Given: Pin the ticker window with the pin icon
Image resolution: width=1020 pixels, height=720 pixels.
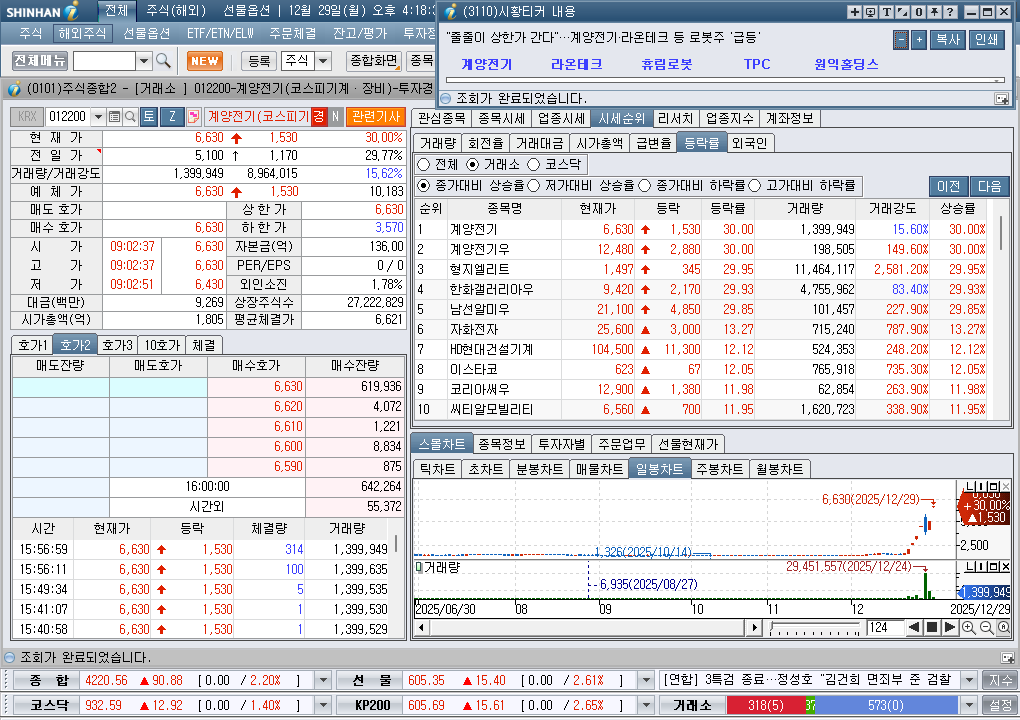Looking at the screenshot, I should (934, 12).
